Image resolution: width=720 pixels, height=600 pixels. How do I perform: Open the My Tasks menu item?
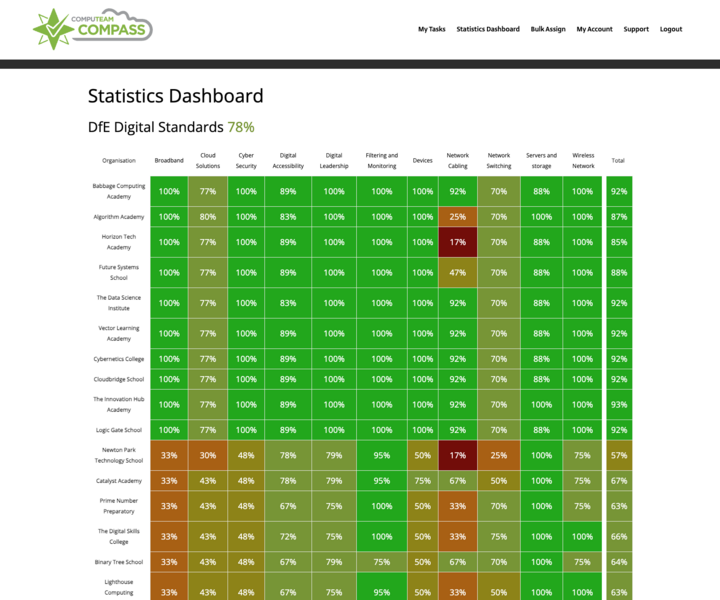(x=431, y=29)
